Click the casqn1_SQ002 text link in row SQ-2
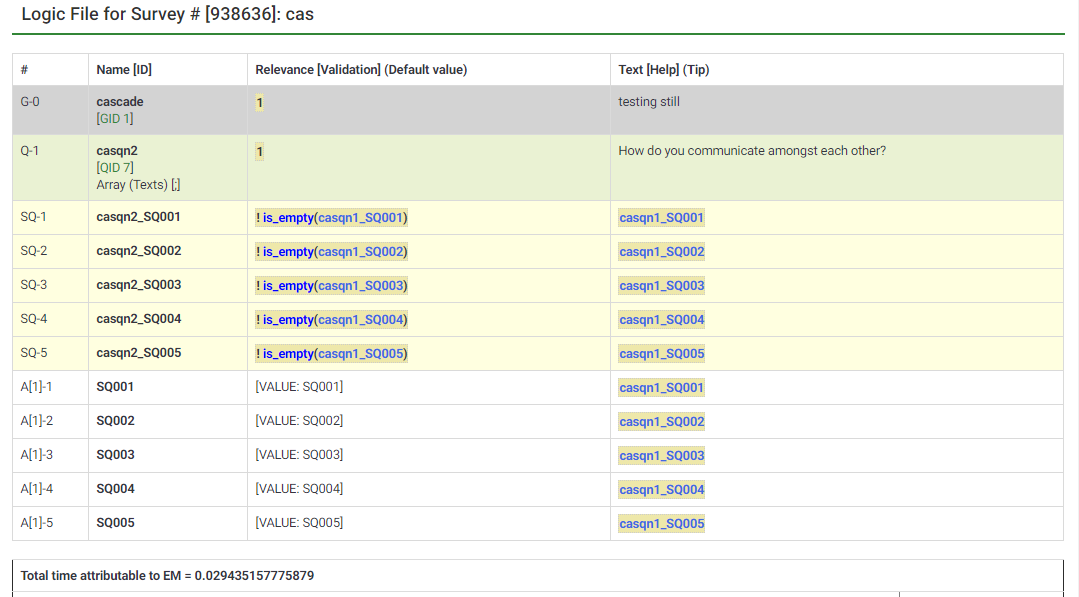Viewport: 1079px width, 597px height. pos(661,252)
